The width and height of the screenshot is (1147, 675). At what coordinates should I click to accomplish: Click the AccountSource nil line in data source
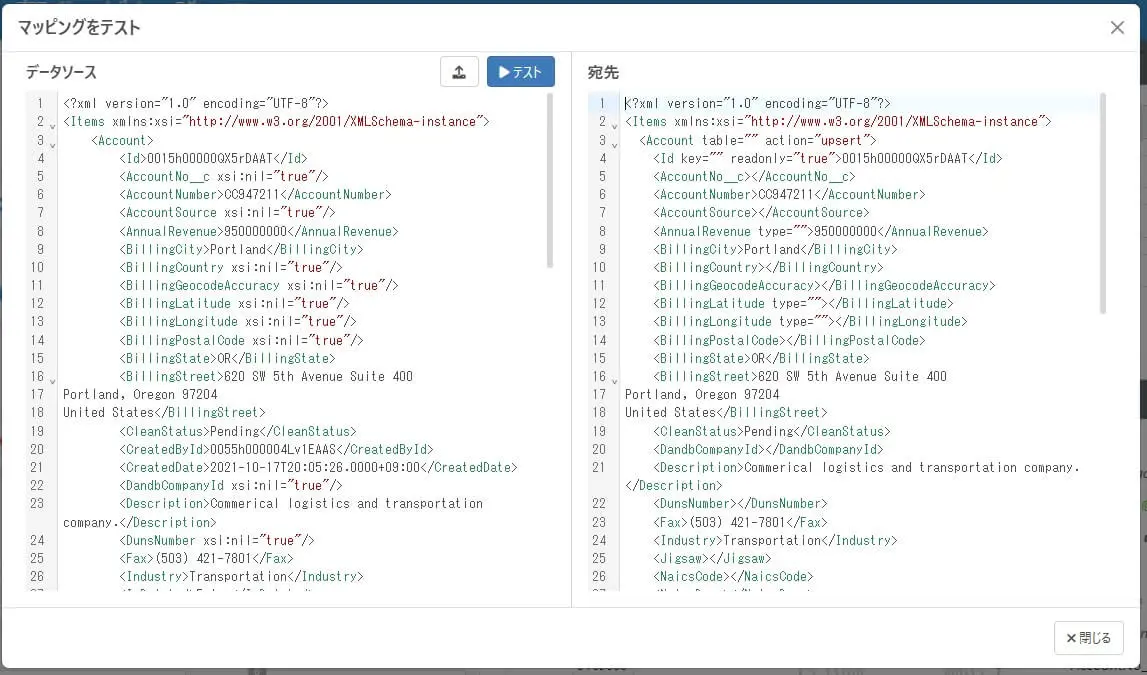coord(227,213)
